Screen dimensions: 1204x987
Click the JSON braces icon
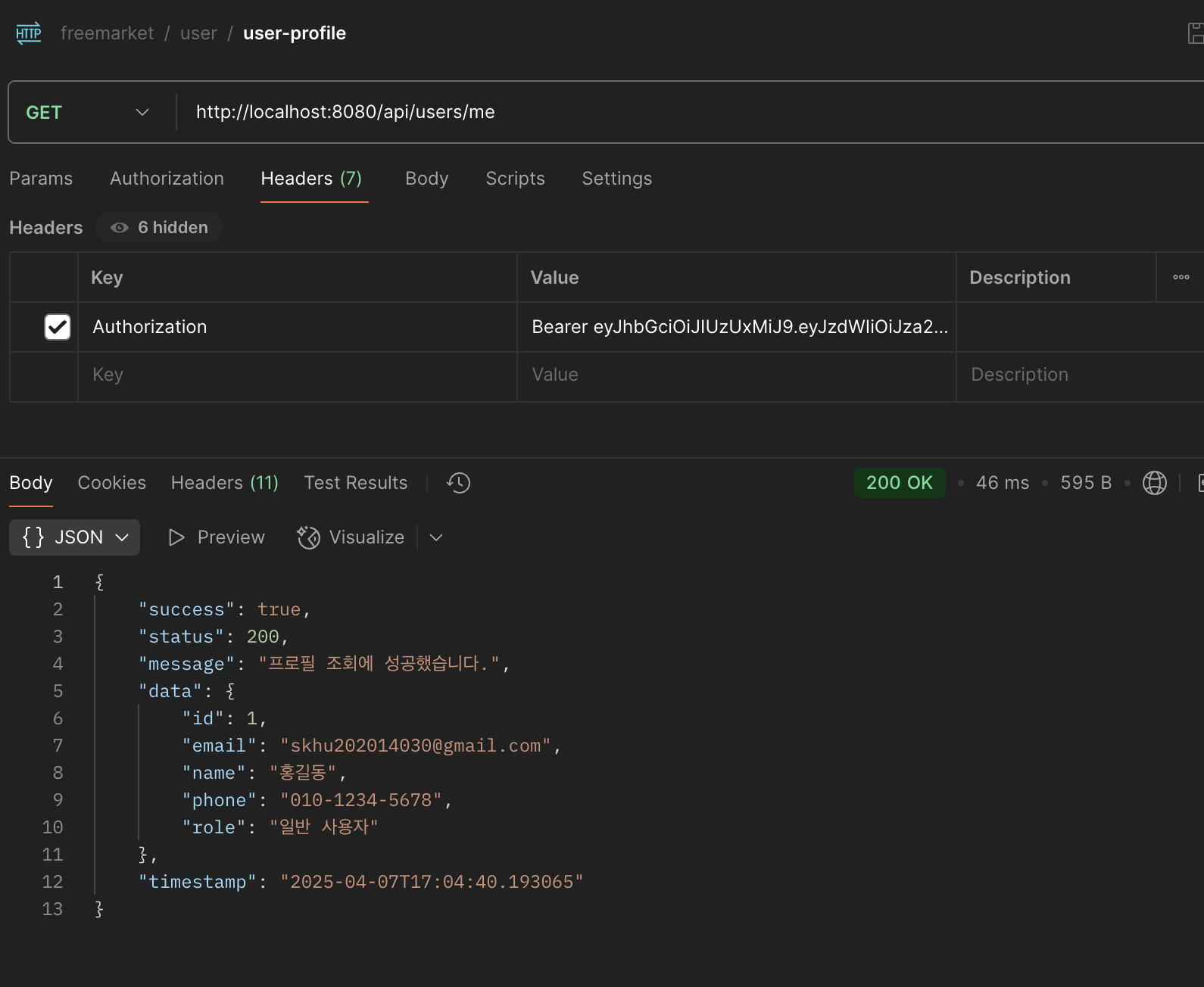[x=33, y=537]
